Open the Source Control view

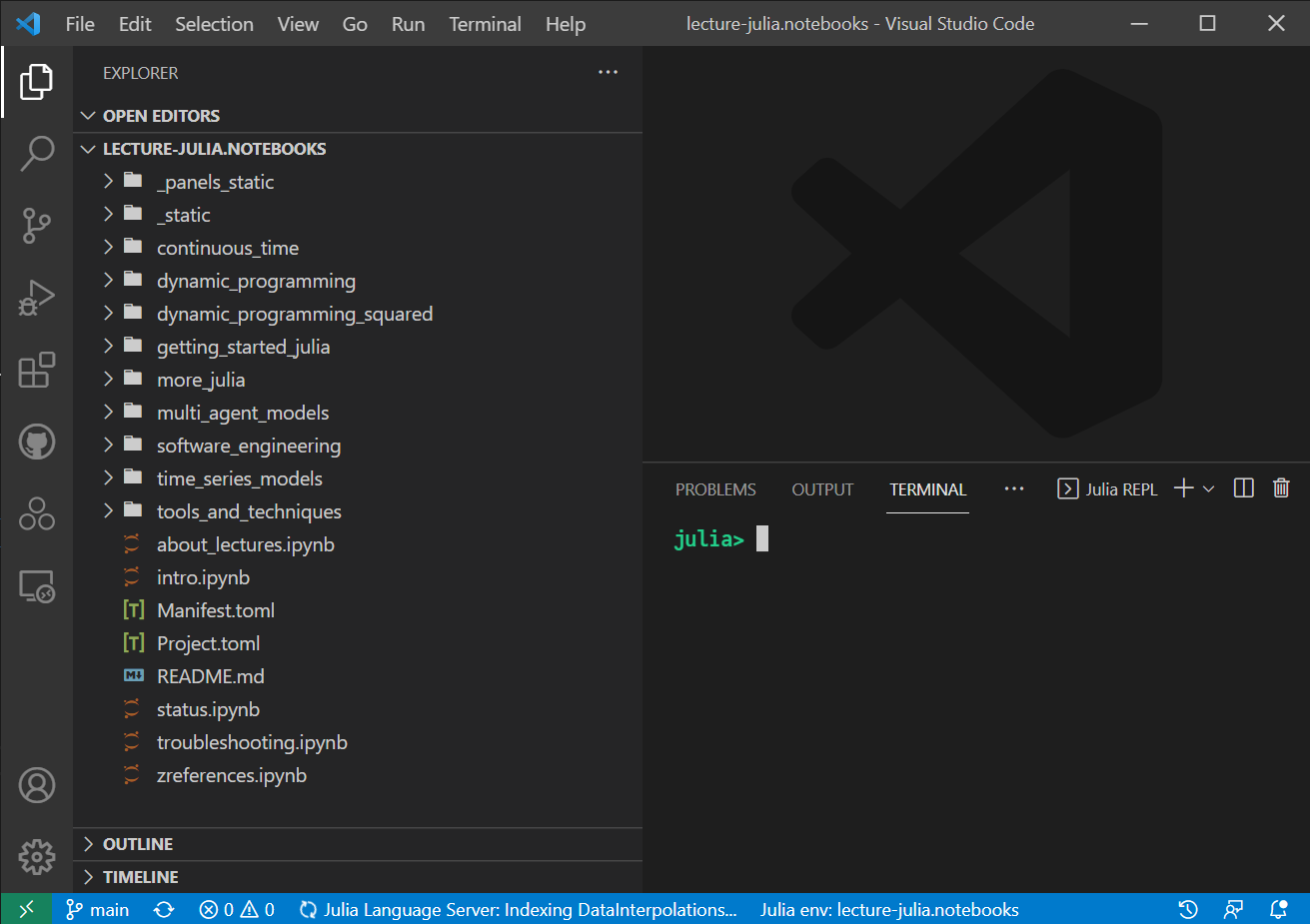[x=37, y=226]
